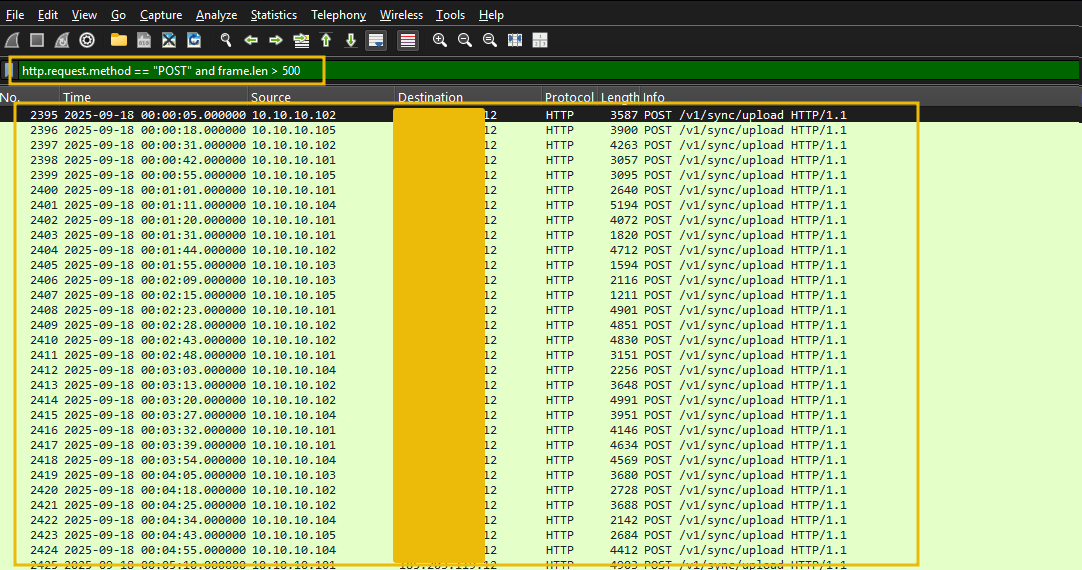Image resolution: width=1082 pixels, height=570 pixels.
Task: Select packet number 2395
Action: tap(540, 115)
